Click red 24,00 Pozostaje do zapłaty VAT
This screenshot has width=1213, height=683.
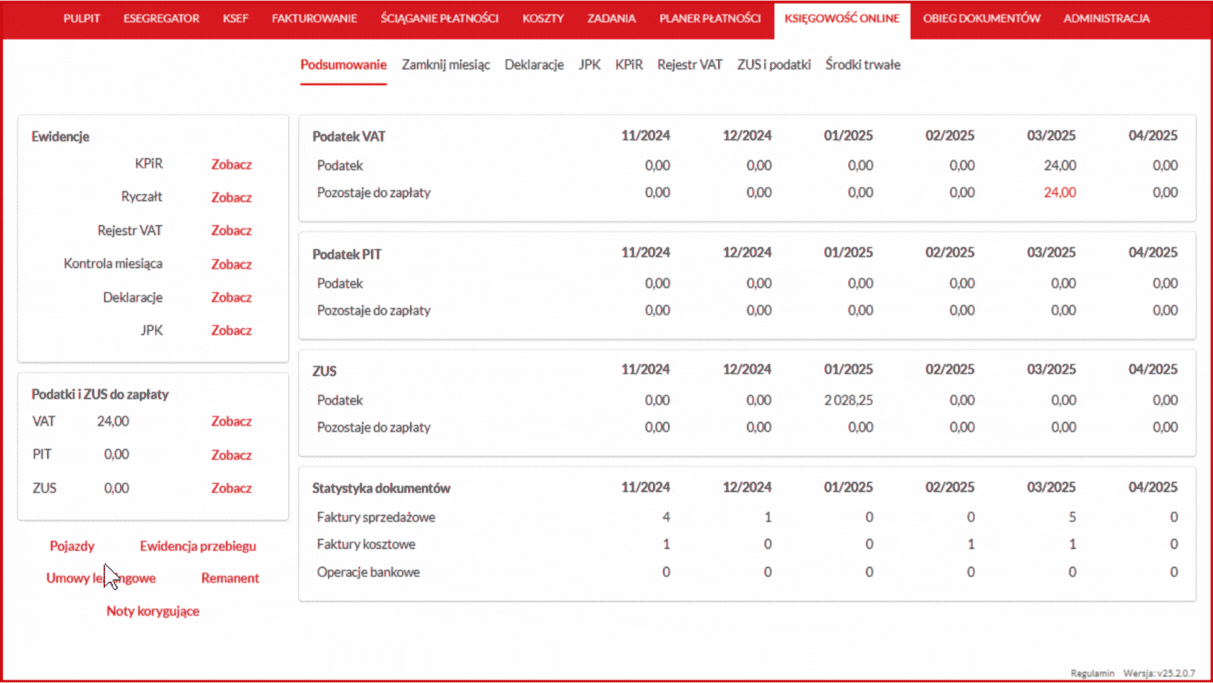point(1060,192)
